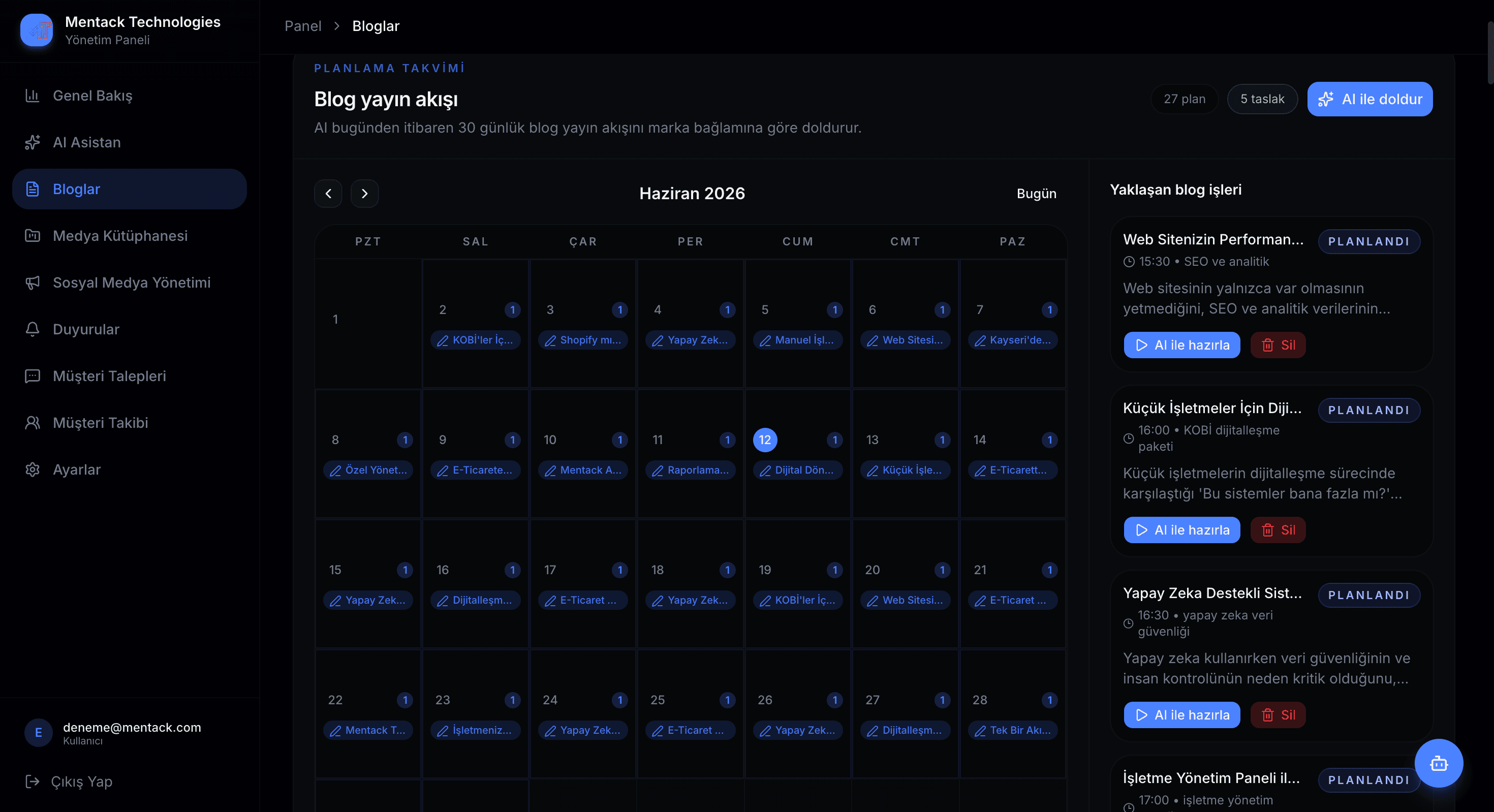
Task: Click the Mentack Technologies logo icon
Action: 37,29
